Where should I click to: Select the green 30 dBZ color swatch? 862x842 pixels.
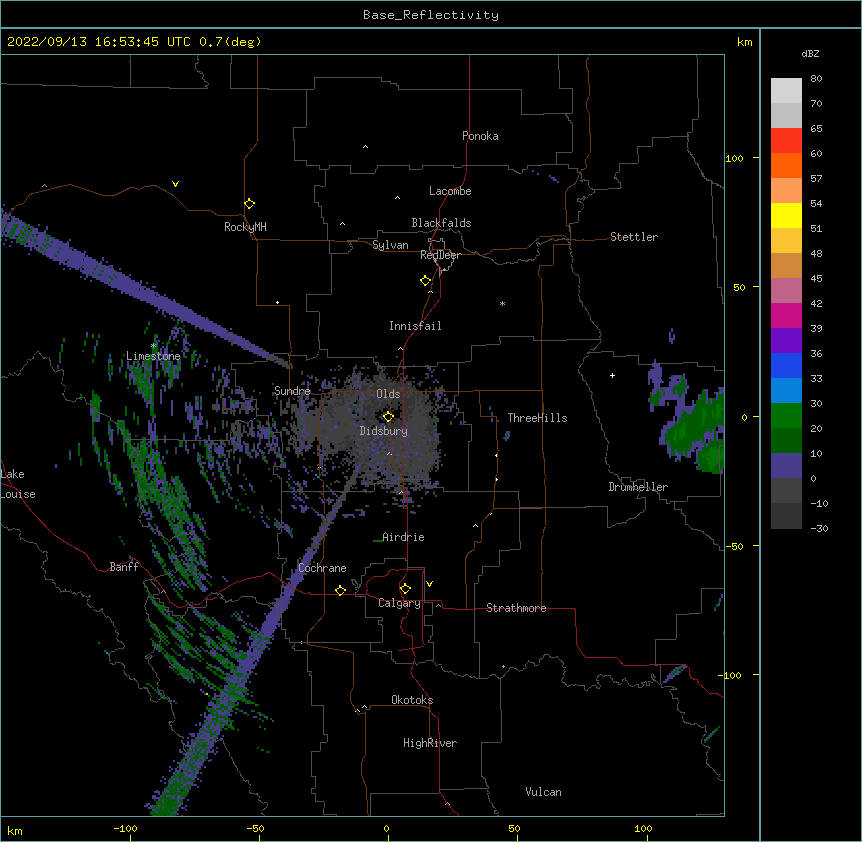(x=786, y=416)
